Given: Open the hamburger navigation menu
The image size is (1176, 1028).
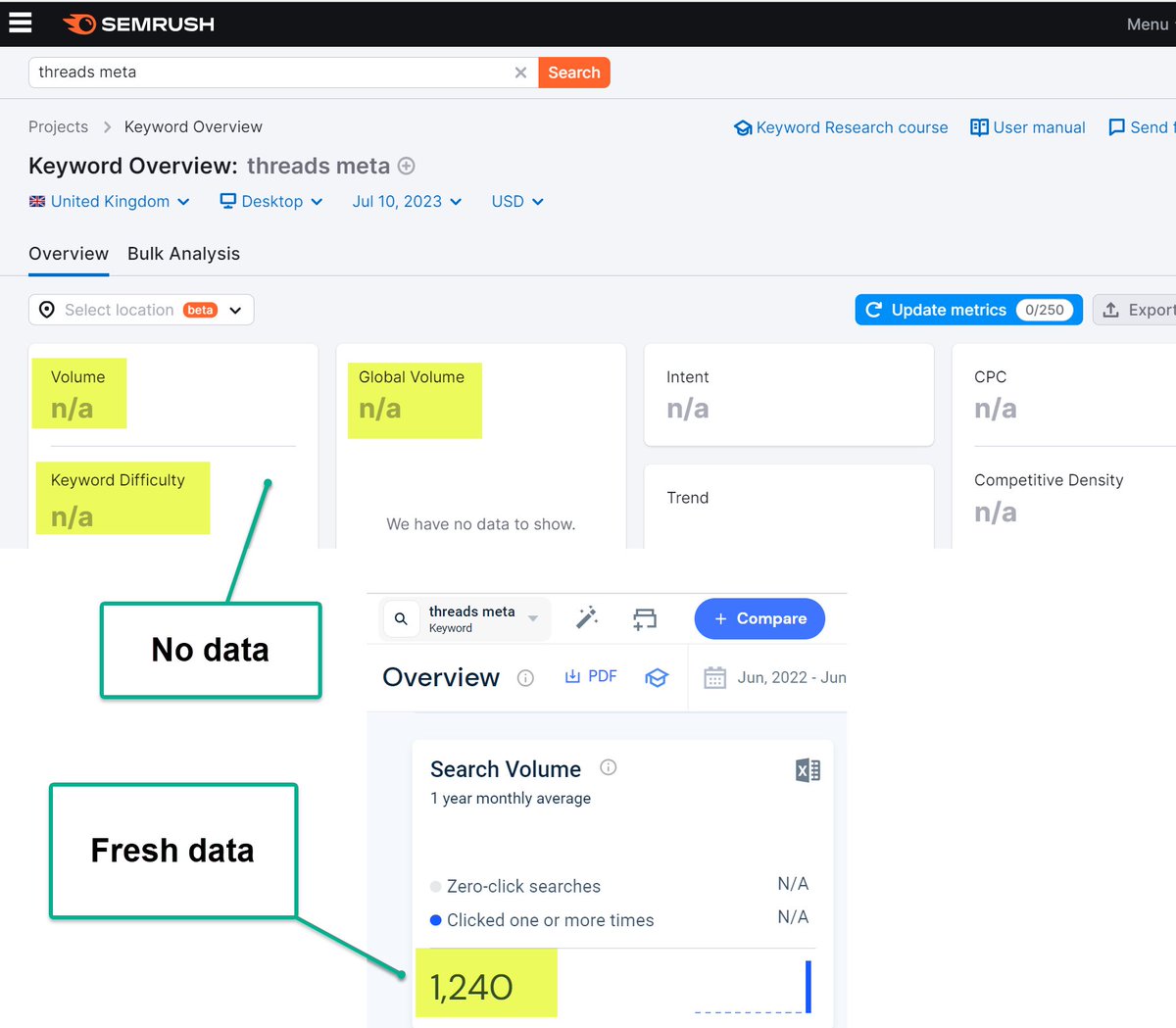Looking at the screenshot, I should click(21, 24).
